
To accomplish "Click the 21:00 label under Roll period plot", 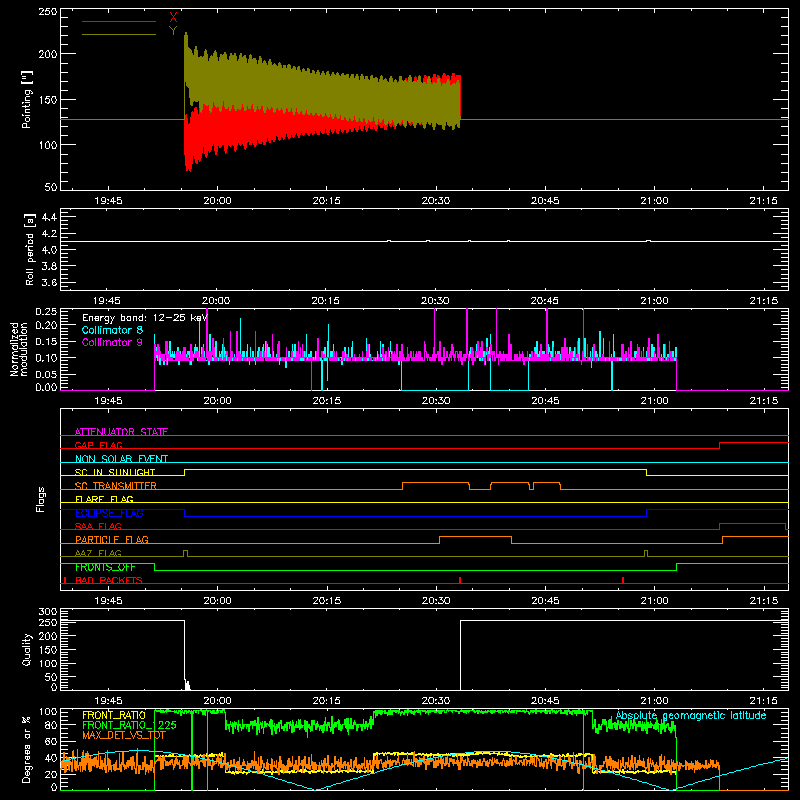I will coord(654,301).
